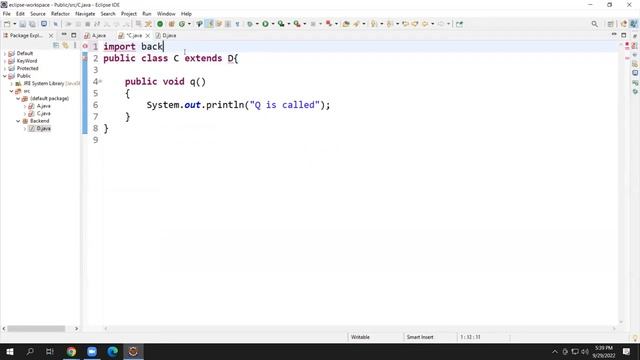Open the New file dropdown arrow
Image resolution: width=640 pixels, height=360 pixels.
(x=14, y=24)
